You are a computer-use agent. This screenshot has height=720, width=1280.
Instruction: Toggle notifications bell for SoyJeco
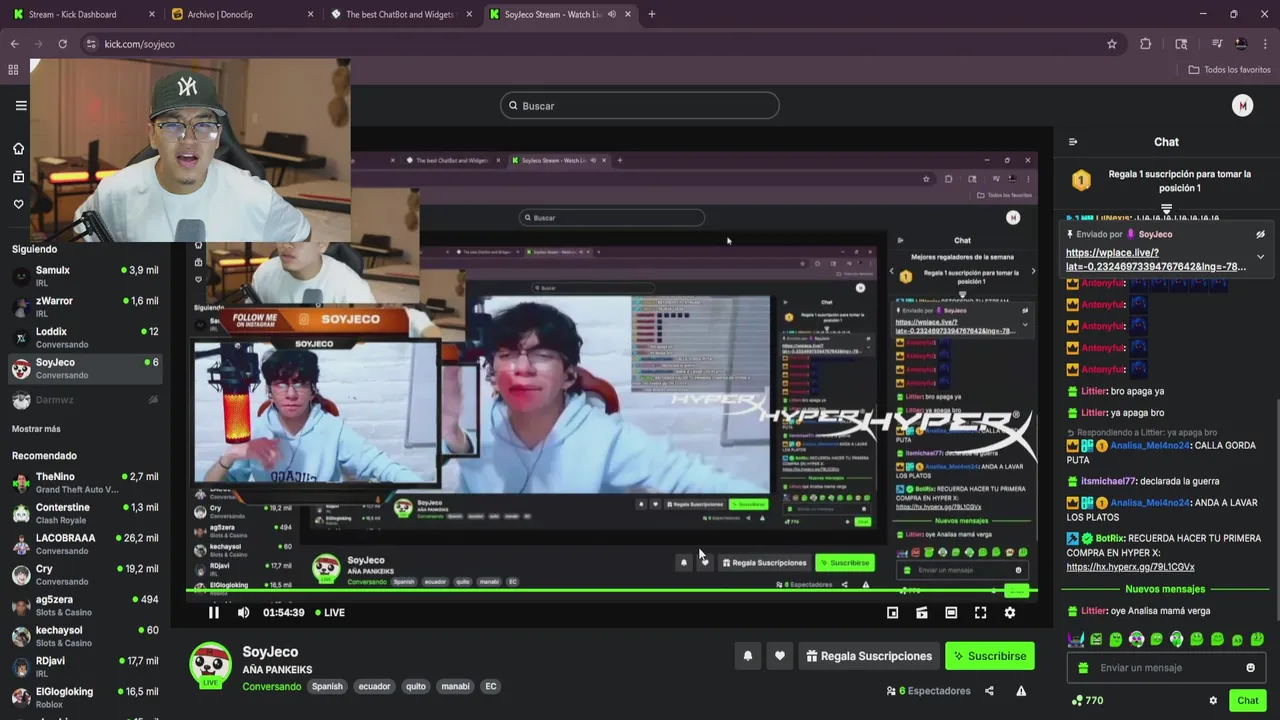point(747,656)
